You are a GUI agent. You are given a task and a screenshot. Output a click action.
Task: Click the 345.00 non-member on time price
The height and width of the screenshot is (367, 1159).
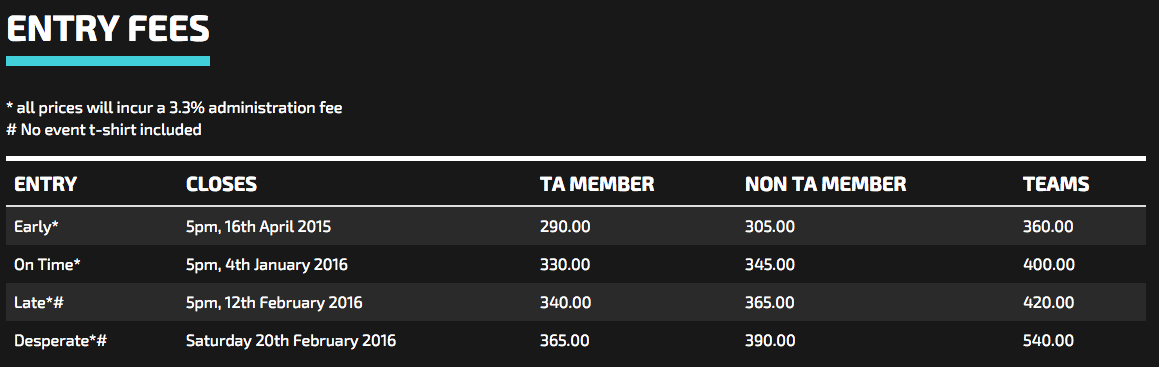click(x=770, y=264)
